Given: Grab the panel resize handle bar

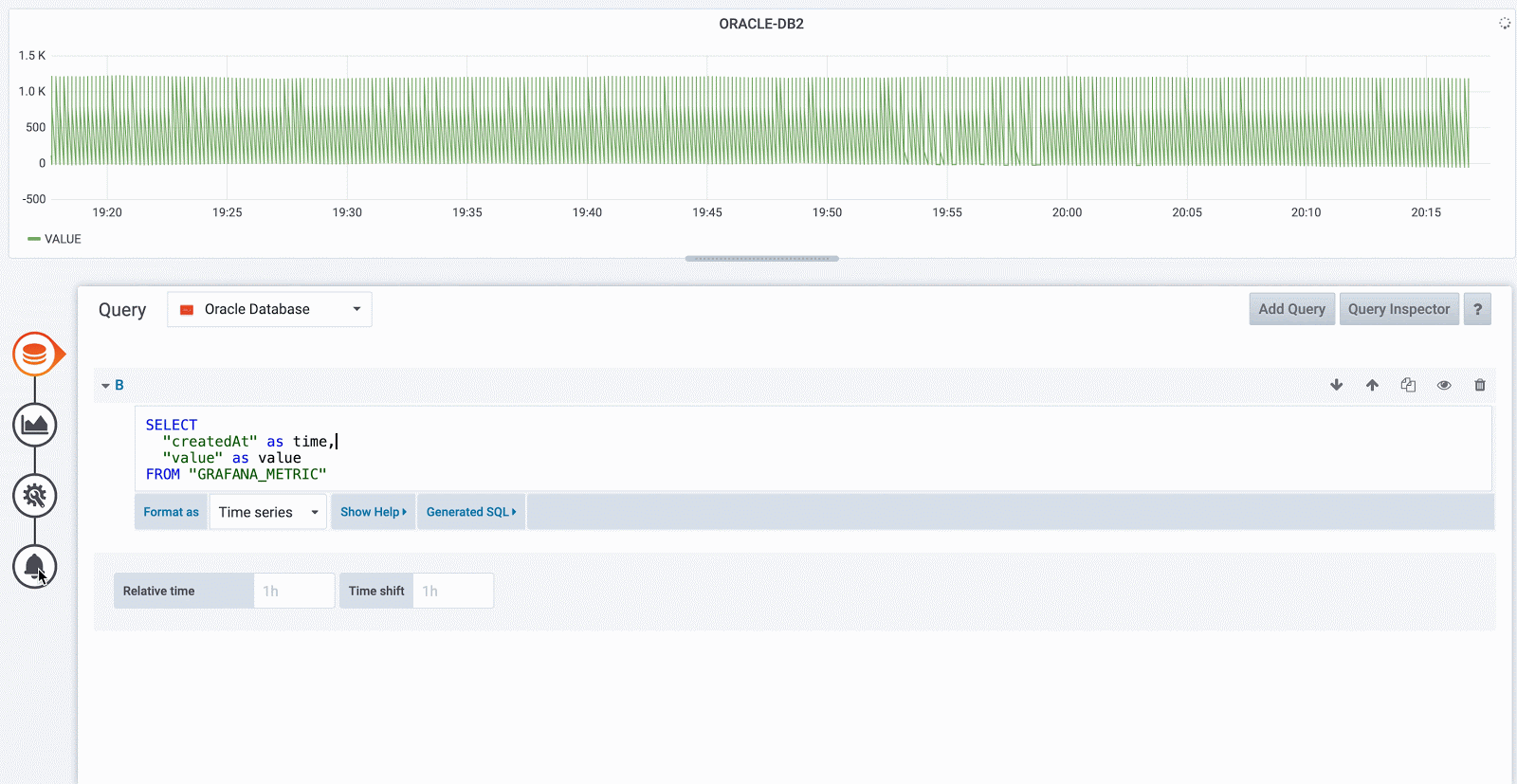Looking at the screenshot, I should (x=762, y=258).
